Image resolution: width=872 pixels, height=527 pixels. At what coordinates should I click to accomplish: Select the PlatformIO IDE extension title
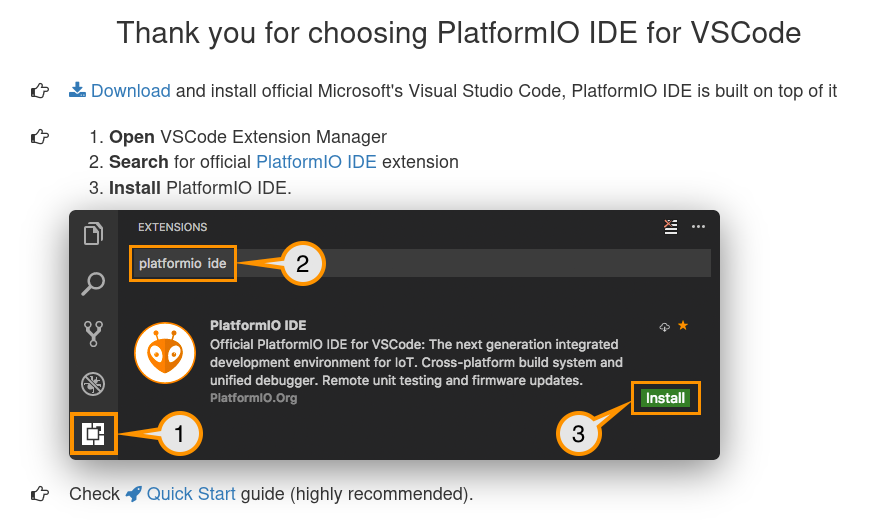(258, 326)
